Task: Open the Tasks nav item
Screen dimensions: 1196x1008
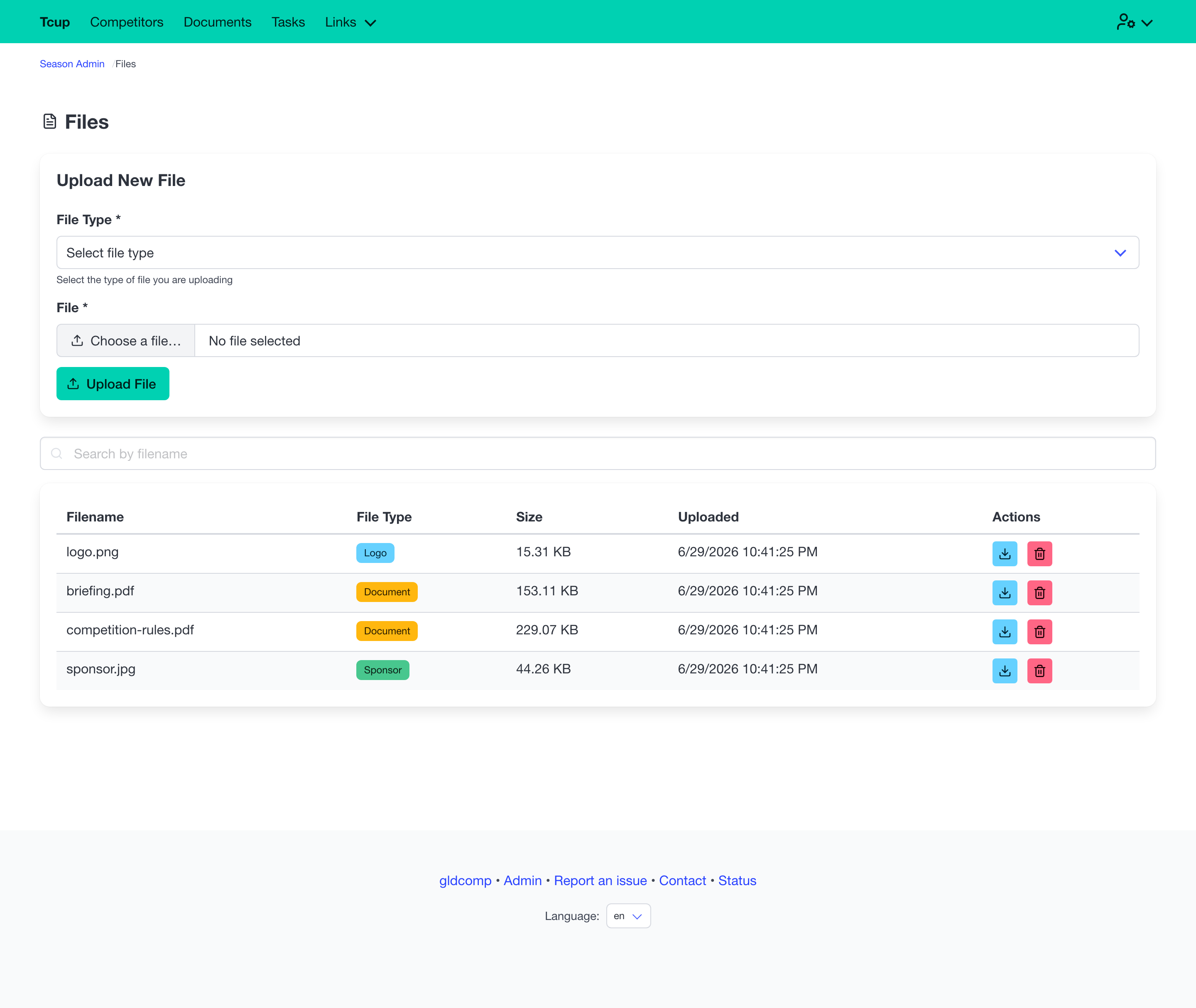Action: pos(288,22)
